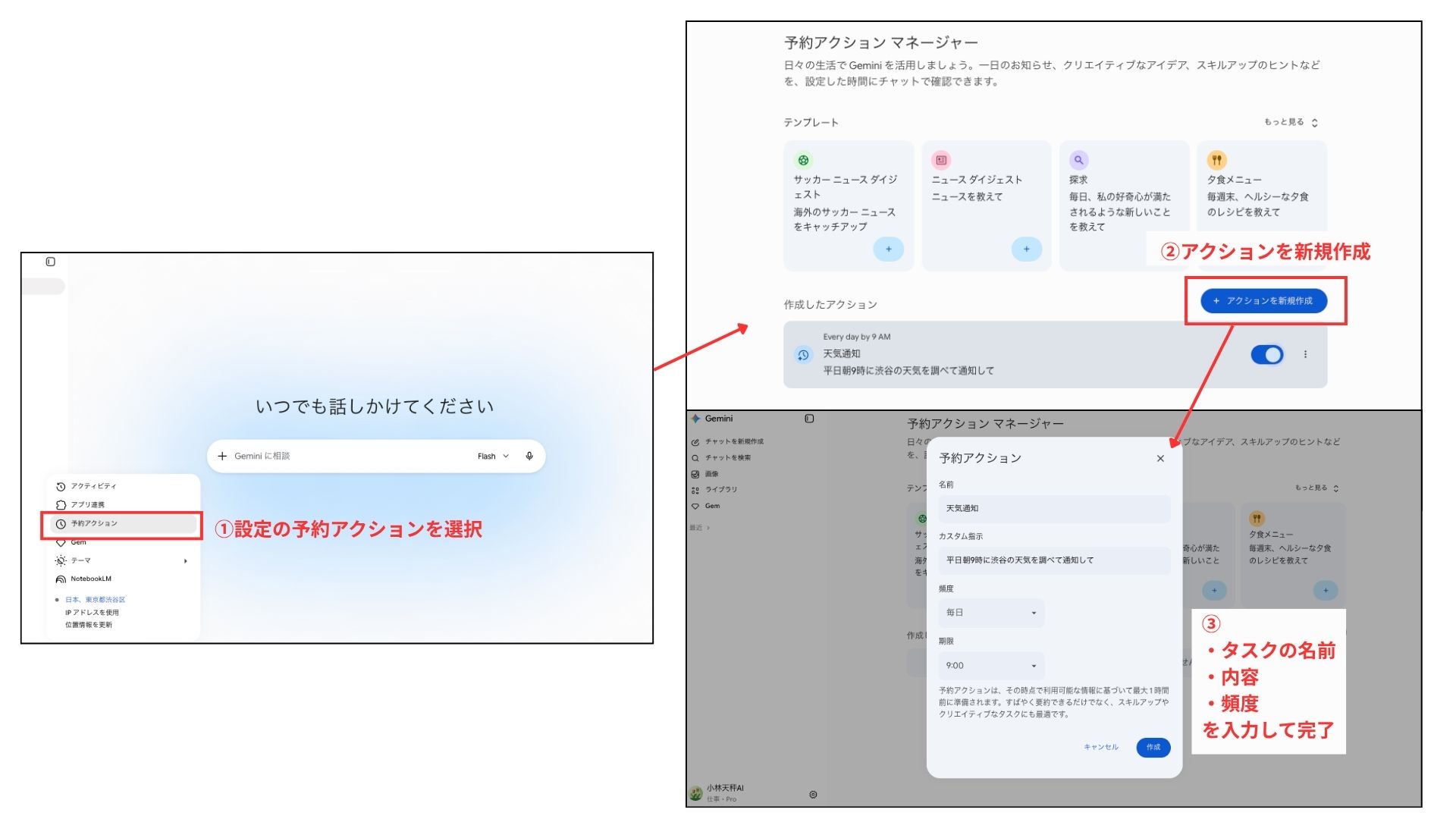The height and width of the screenshot is (819, 1456).
Task: Click the dimmed 夕食メニュー plus button behind dialog
Action: [x=1326, y=590]
